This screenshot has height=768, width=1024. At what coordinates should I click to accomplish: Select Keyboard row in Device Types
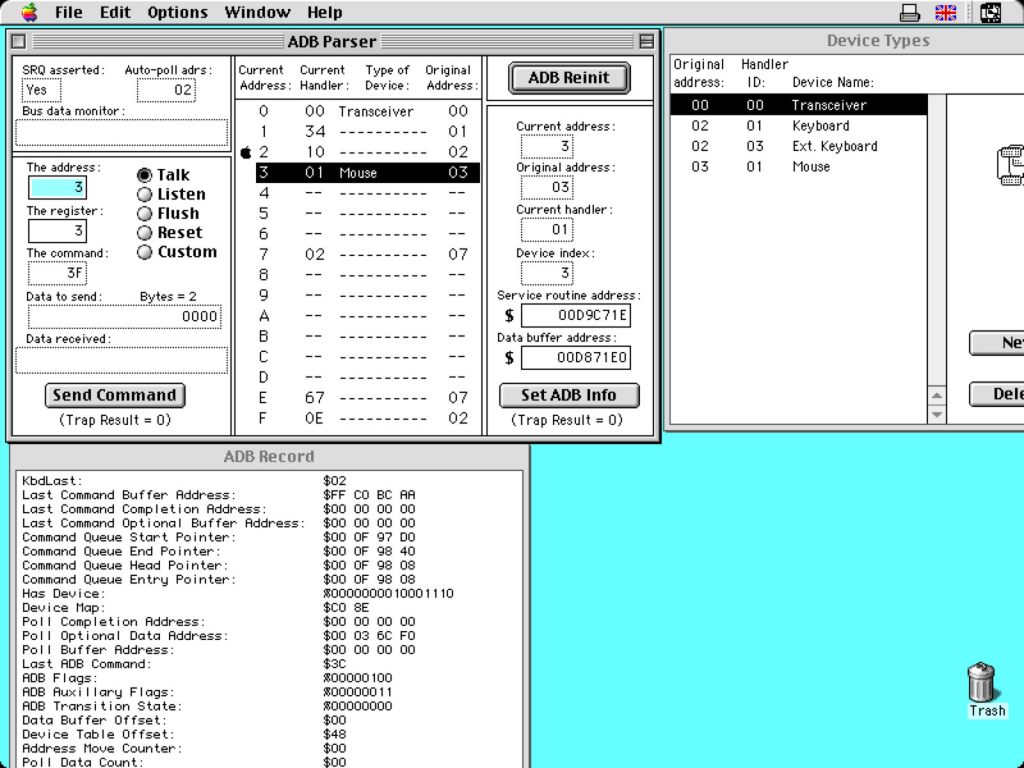799,125
